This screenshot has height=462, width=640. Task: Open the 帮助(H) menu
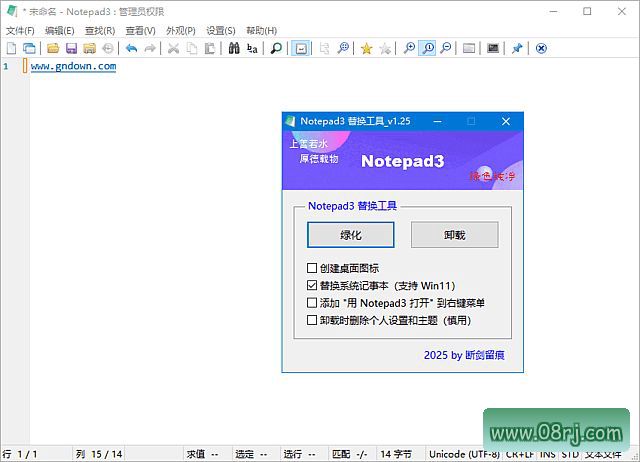tap(261, 31)
